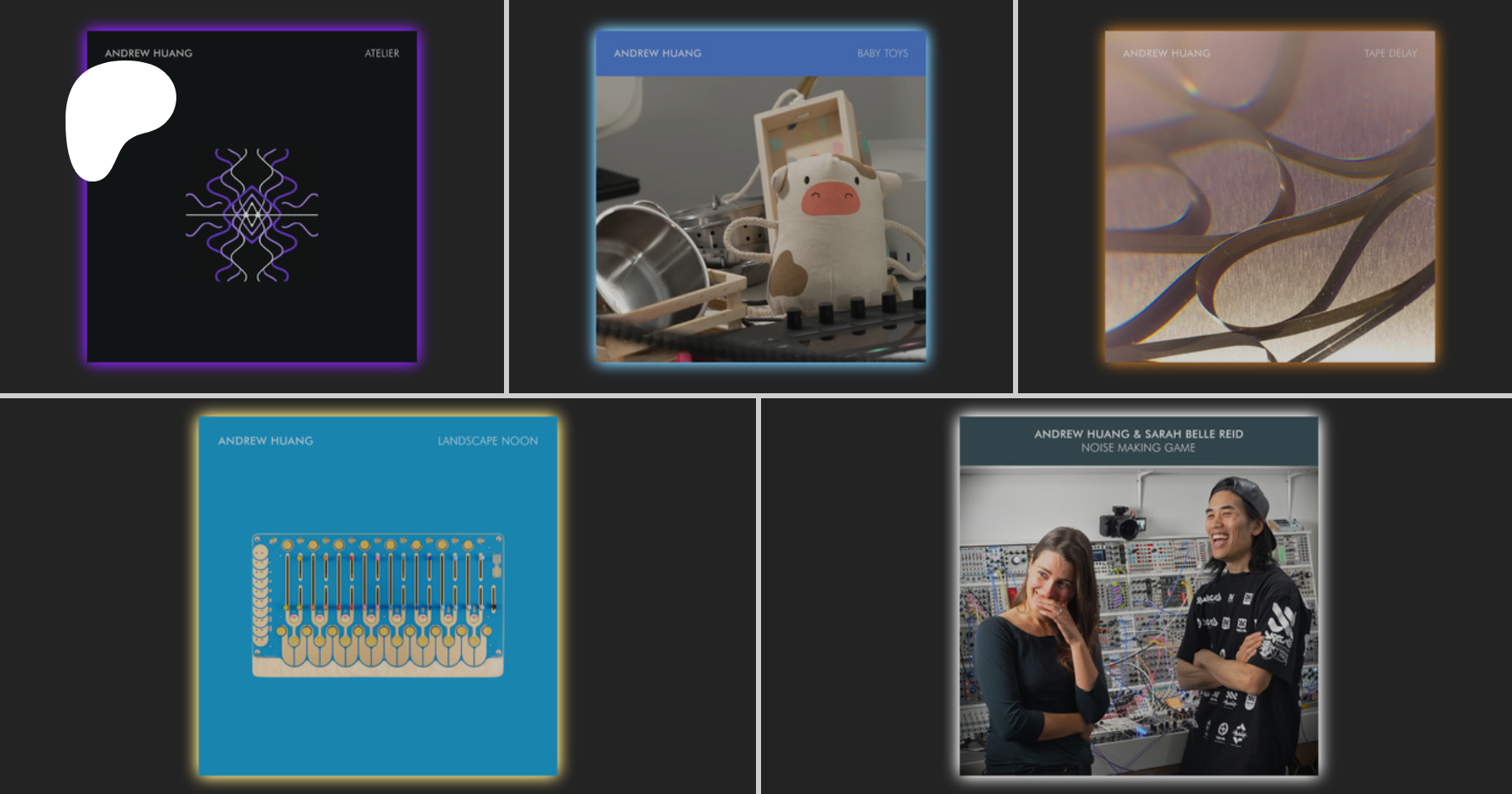Click Andrew Huang name on Tape Delay cover
The width and height of the screenshot is (1512, 794).
[x=1167, y=53]
